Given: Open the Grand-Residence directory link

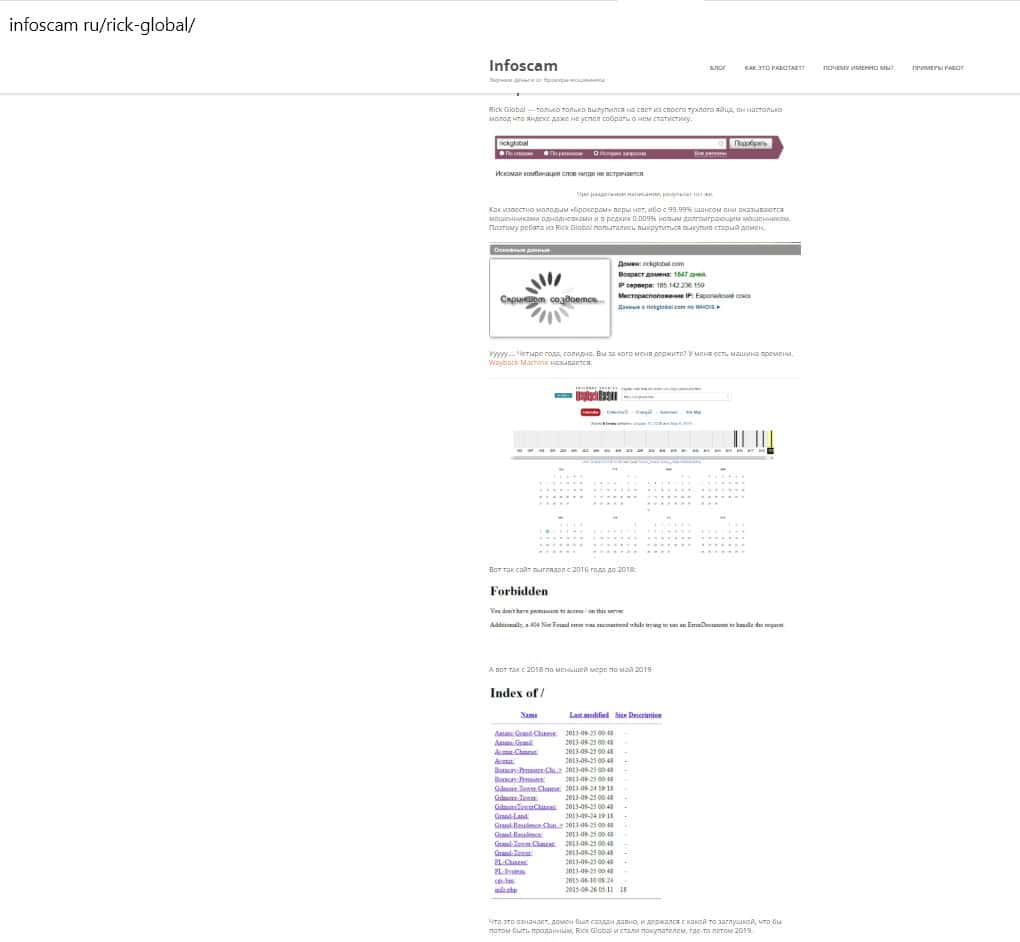Looking at the screenshot, I should [518, 835].
